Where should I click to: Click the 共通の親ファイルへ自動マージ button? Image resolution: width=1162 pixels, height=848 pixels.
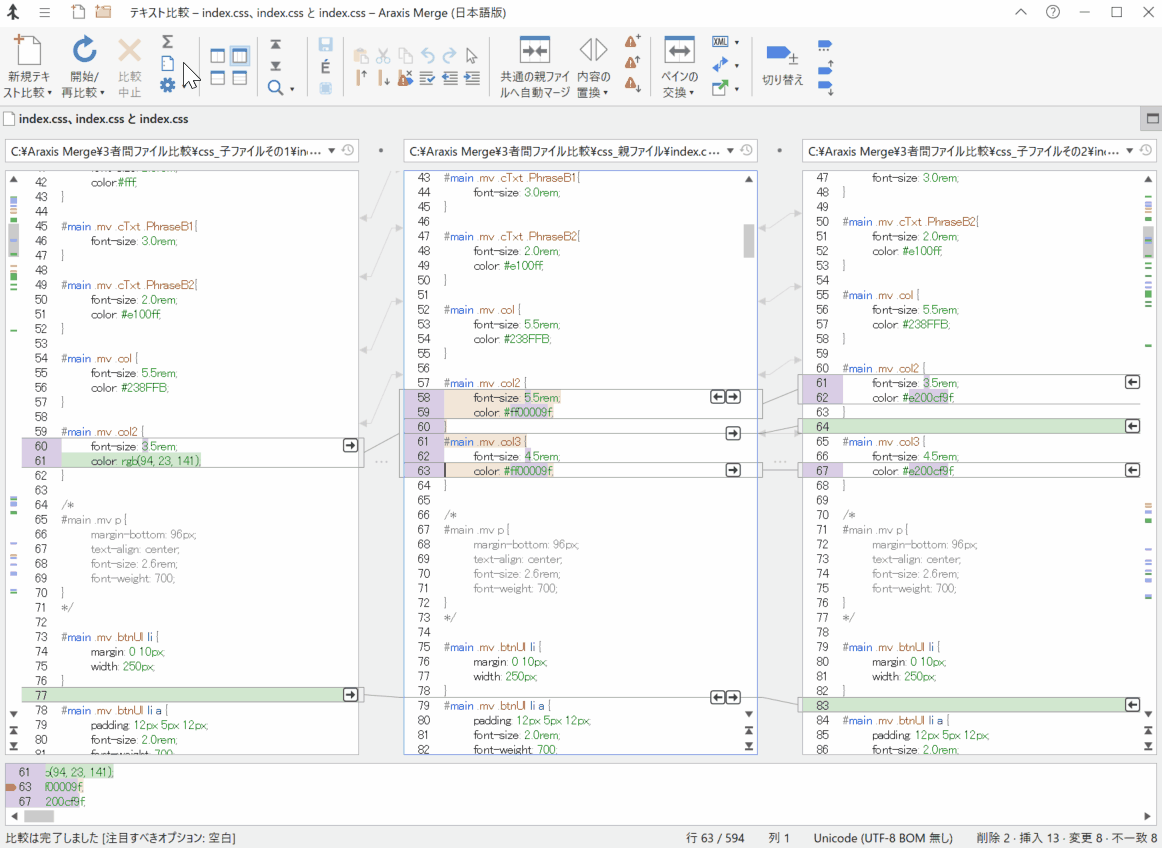tap(535, 50)
